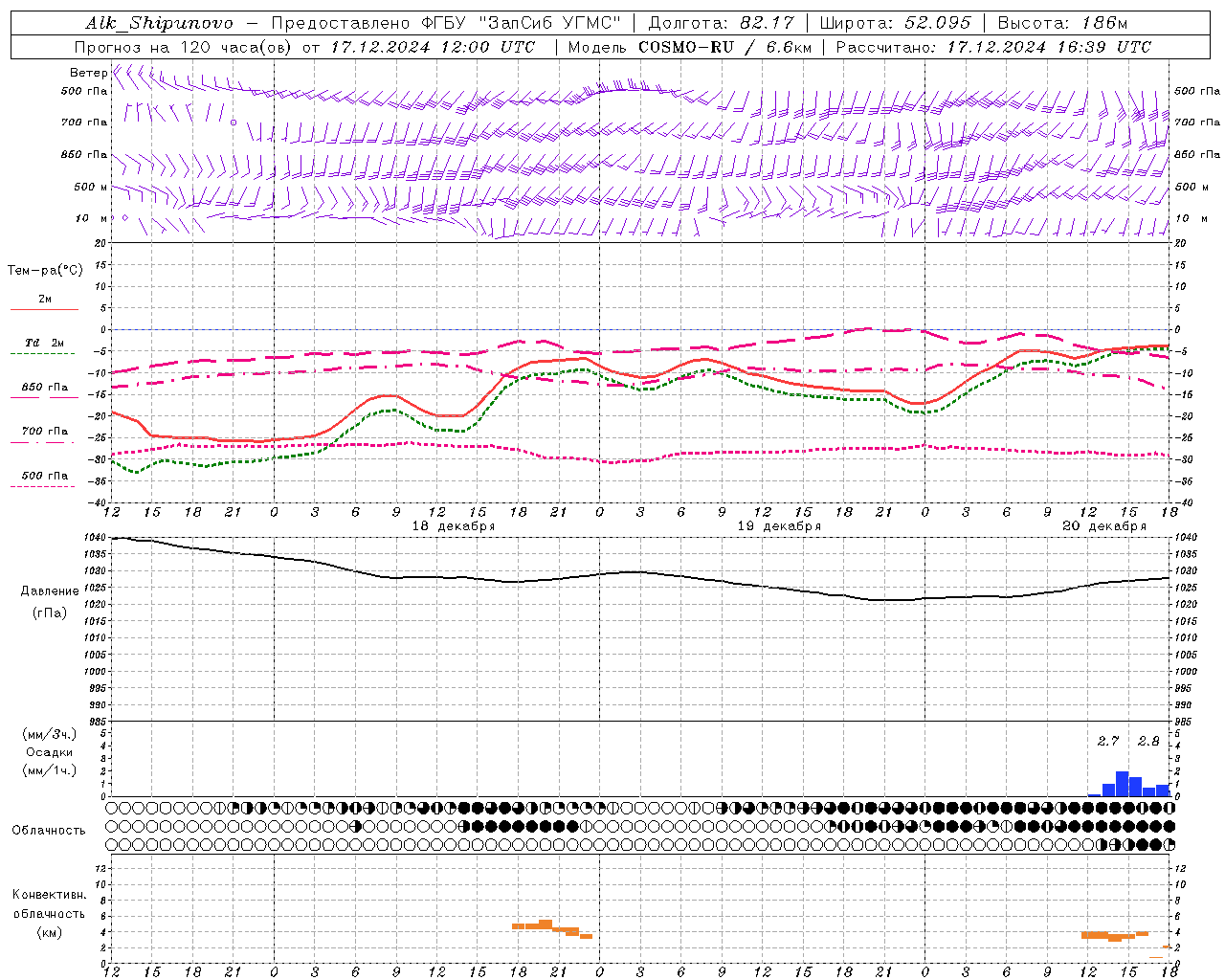Click the 'Давление' pressure panel label
The width and height of the screenshot is (1225, 980).
[50, 591]
